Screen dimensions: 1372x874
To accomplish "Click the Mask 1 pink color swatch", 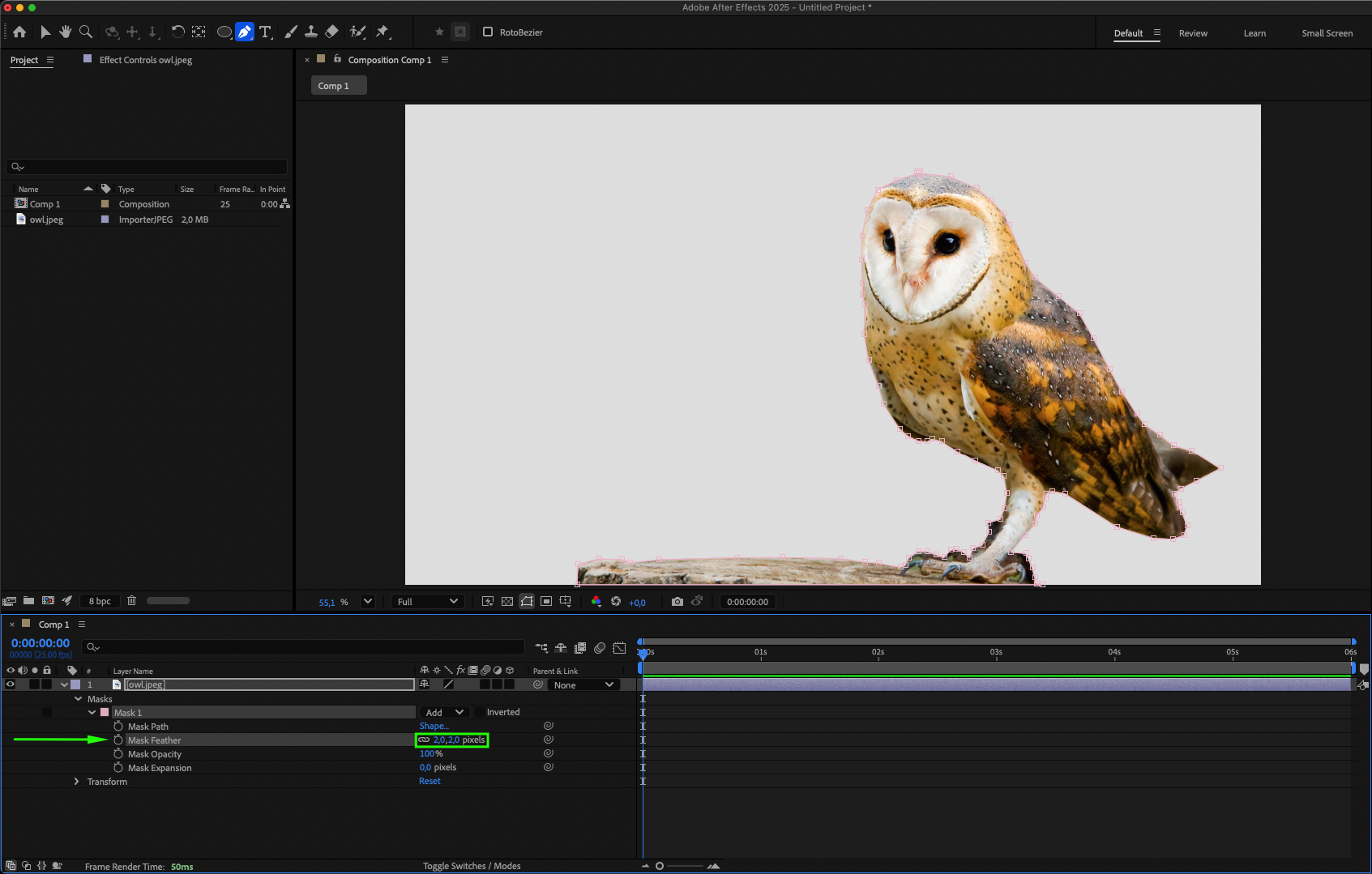I will [x=105, y=713].
